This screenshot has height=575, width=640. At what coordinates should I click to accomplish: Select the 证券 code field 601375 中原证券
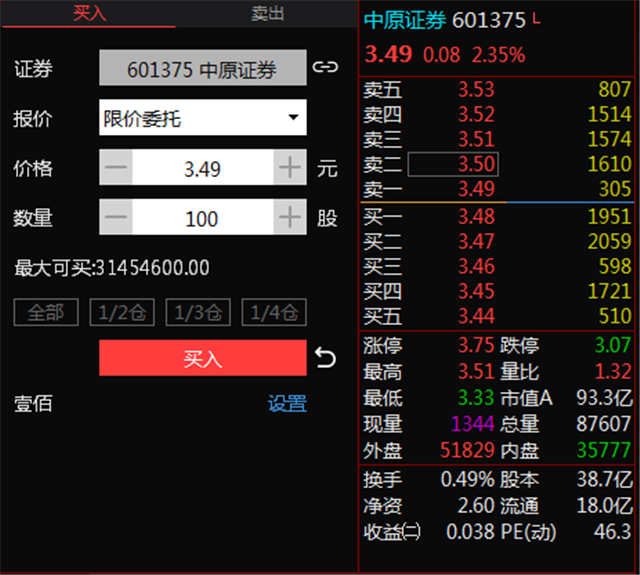click(202, 68)
